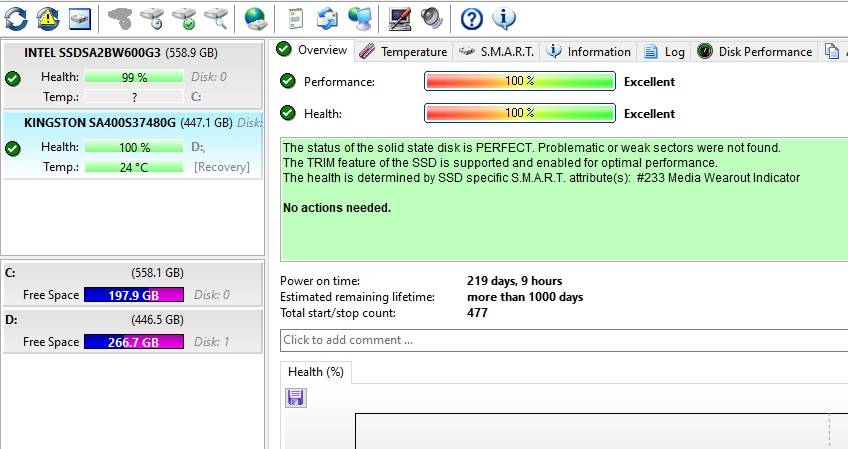
Task: Click green check icon beside INTEL disk
Action: 13,78
